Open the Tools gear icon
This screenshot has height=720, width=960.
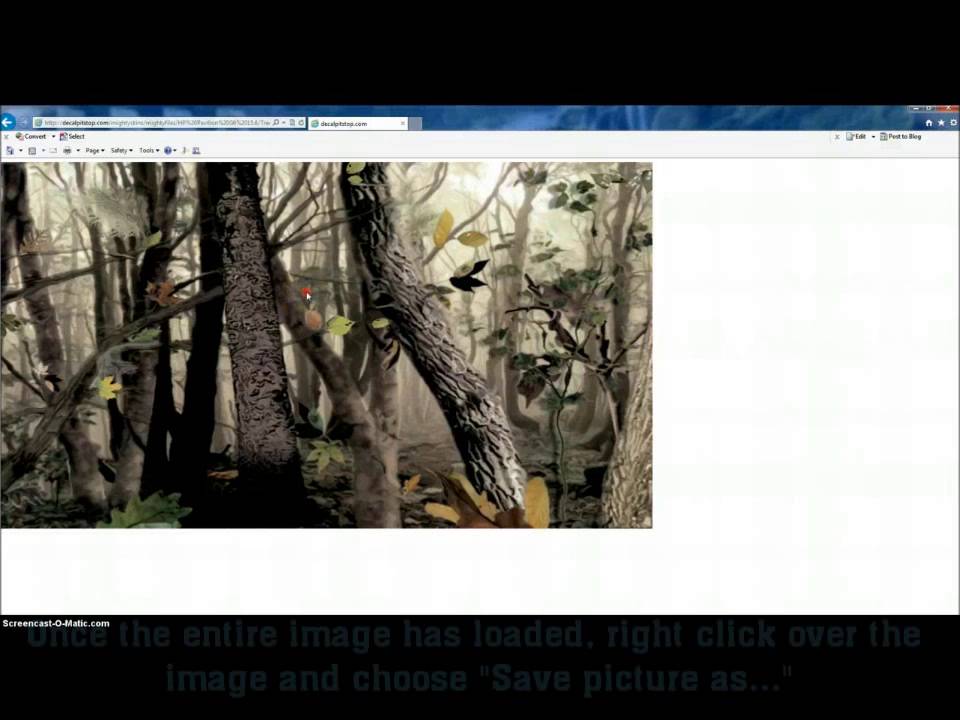952,123
